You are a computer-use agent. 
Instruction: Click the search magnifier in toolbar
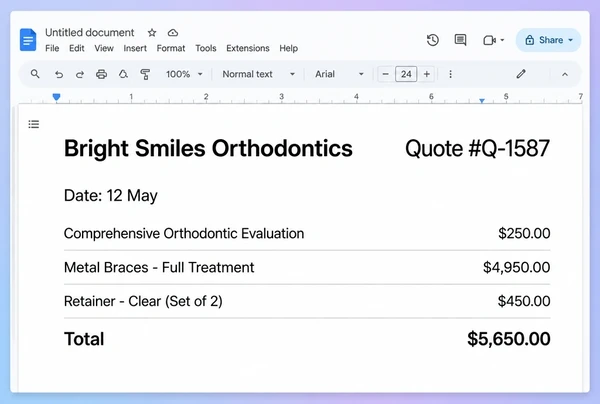click(35, 74)
